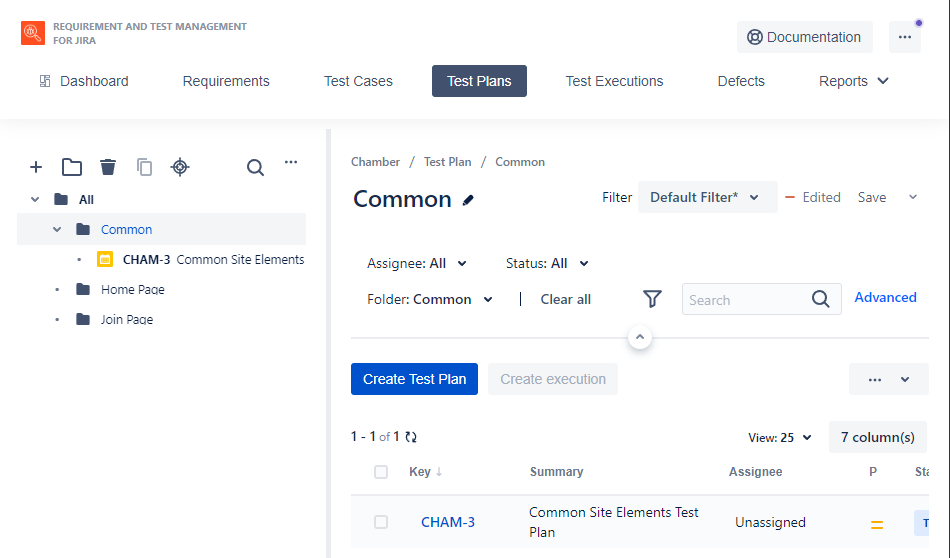Screen dimensions: 950x558
Task: Go to the Dashboard tab
Action: pos(84,81)
